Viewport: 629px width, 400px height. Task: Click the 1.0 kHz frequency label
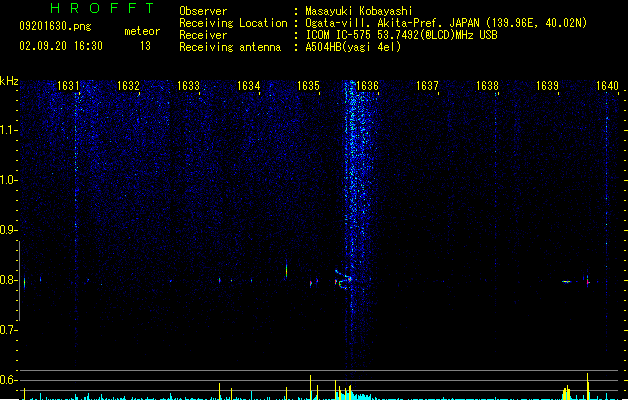click(x=8, y=180)
